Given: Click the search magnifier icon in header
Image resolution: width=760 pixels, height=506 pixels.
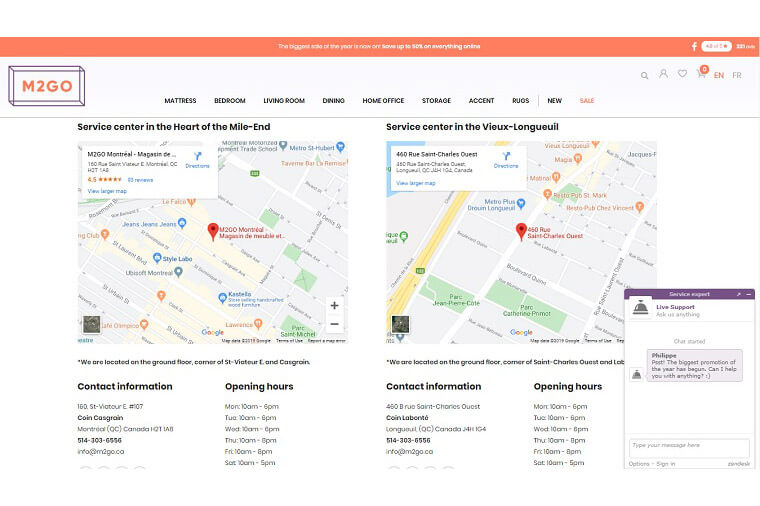Looking at the screenshot, I should [x=645, y=75].
